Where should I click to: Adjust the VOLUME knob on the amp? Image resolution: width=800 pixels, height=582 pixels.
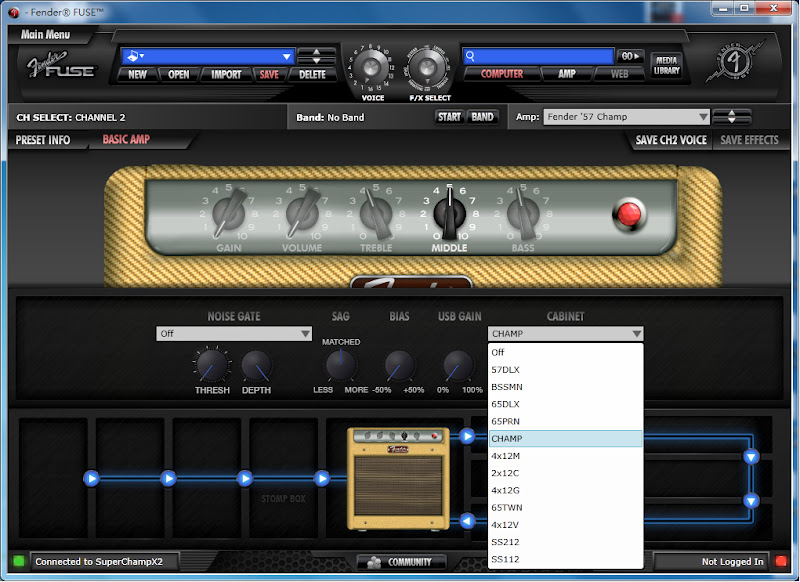[x=302, y=214]
